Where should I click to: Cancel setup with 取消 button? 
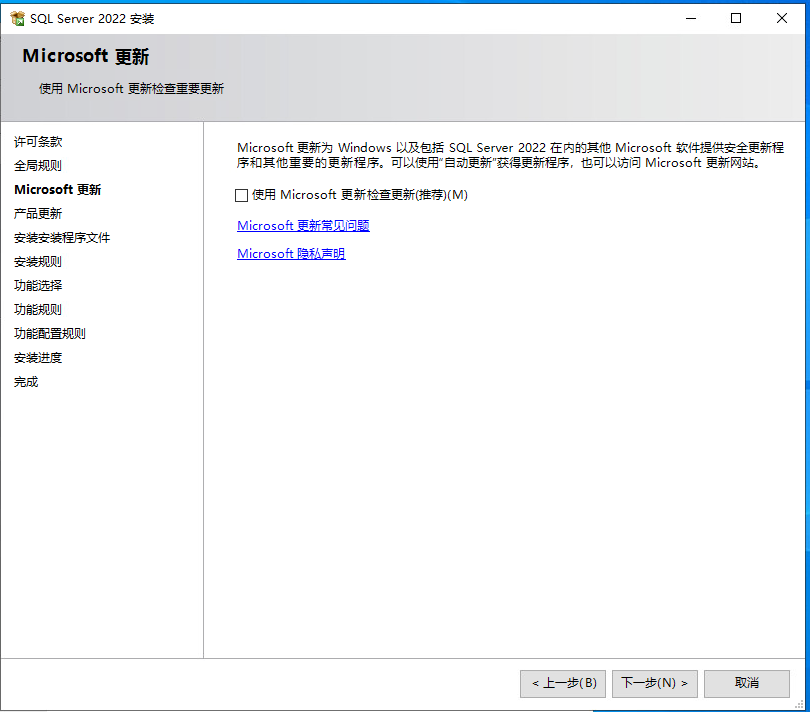click(746, 684)
